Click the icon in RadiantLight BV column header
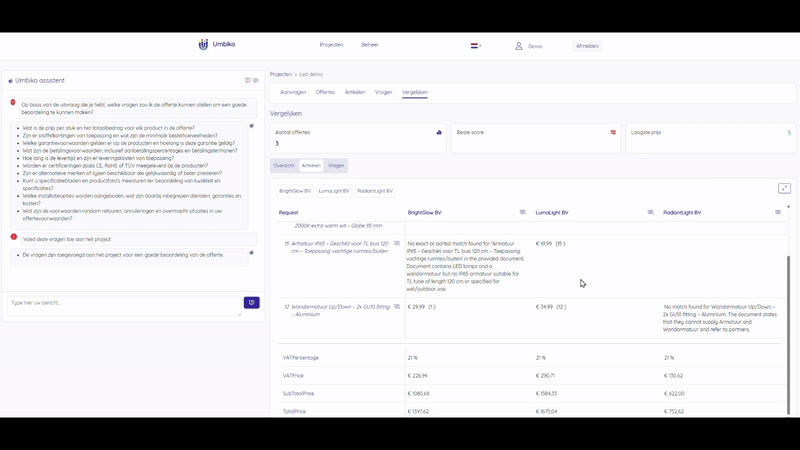The image size is (800, 450). tap(778, 212)
